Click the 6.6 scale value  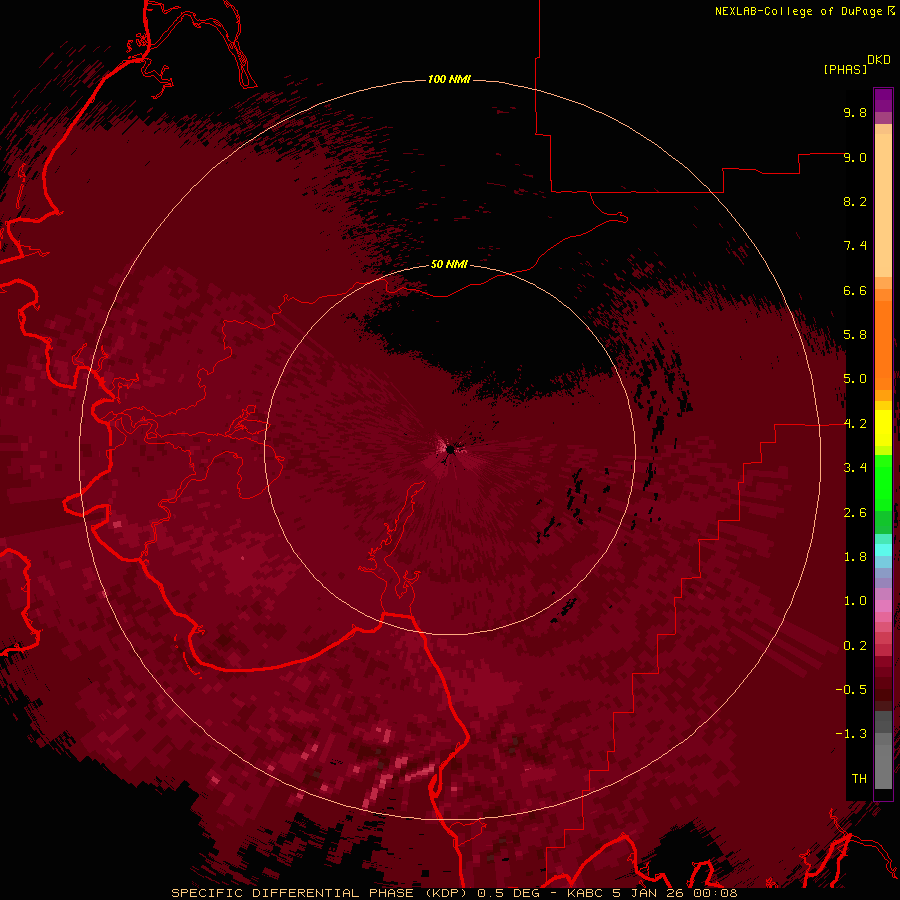point(855,290)
